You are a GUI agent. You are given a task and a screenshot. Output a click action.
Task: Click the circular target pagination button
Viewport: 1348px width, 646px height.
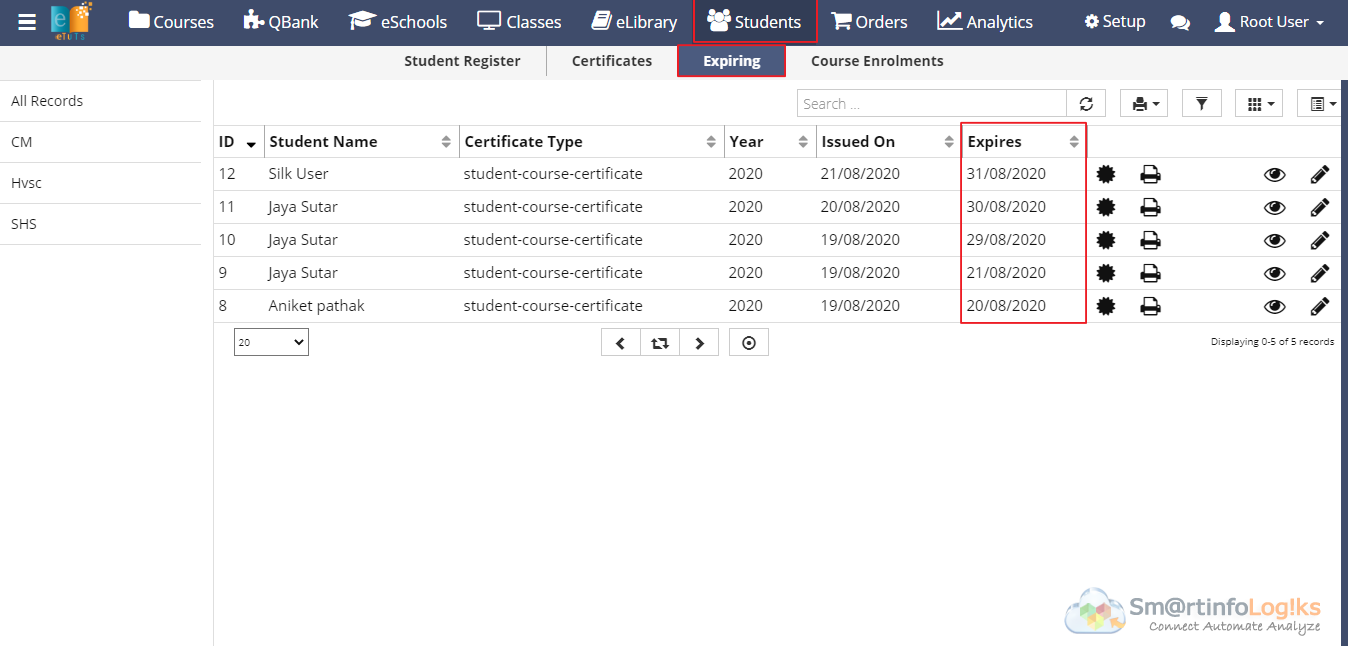(749, 343)
